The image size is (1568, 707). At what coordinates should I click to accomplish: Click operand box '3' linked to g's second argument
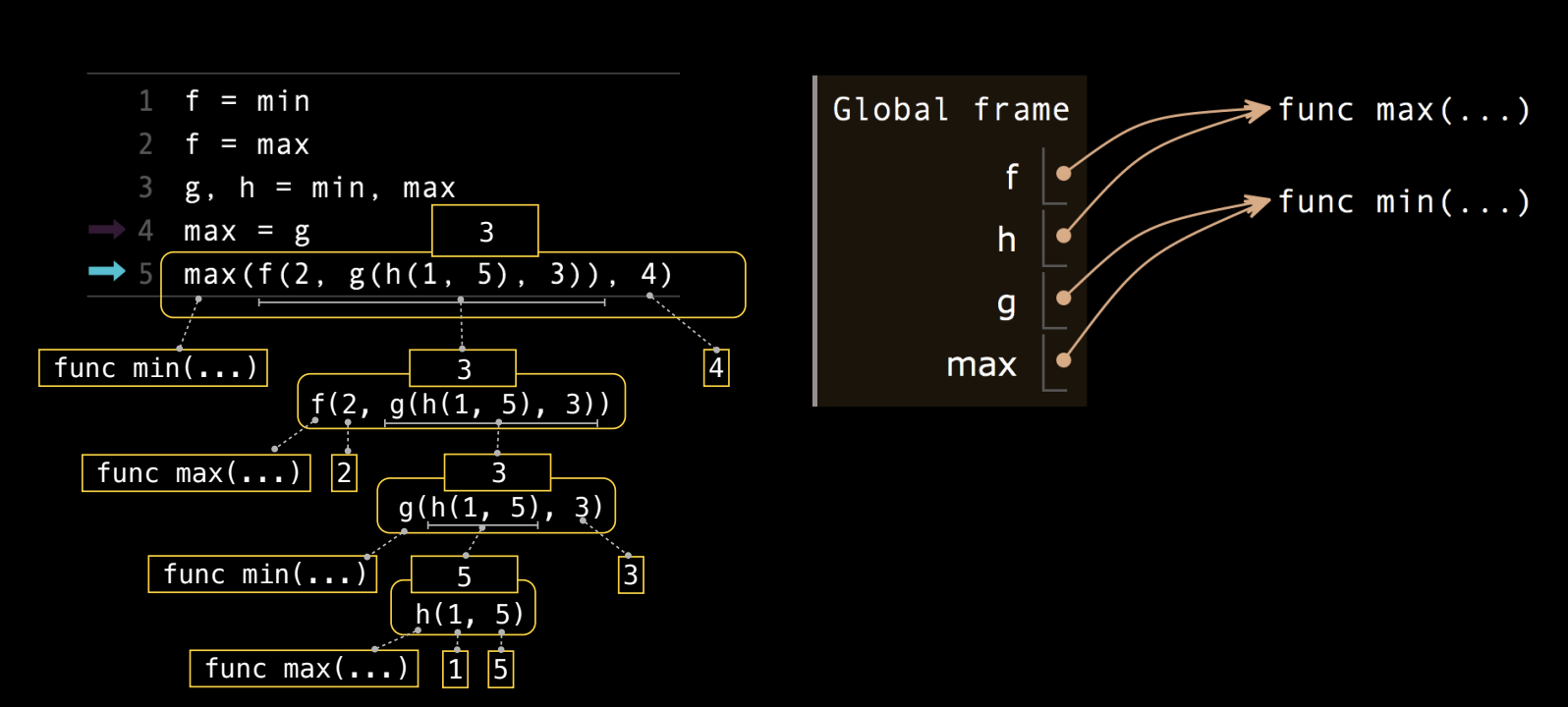click(x=631, y=574)
